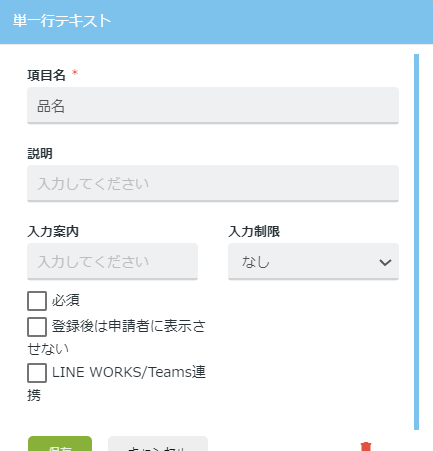Enable the 必須 checkbox
This screenshot has width=433, height=451.
[37, 301]
